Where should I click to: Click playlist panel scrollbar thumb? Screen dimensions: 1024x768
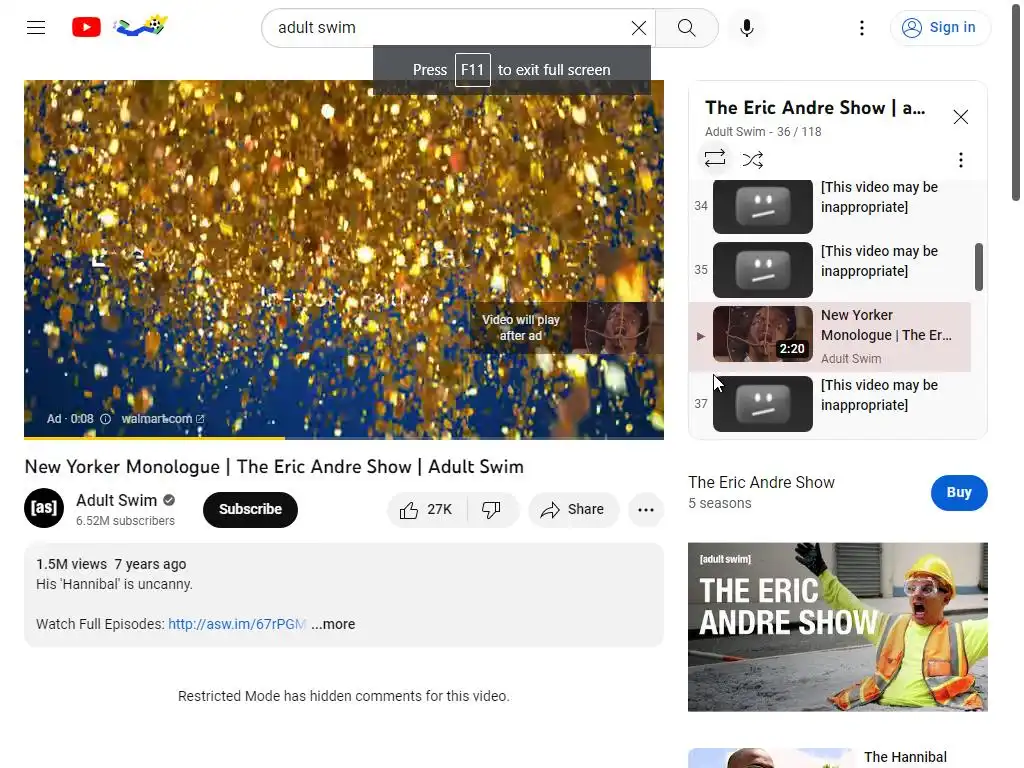(x=978, y=266)
